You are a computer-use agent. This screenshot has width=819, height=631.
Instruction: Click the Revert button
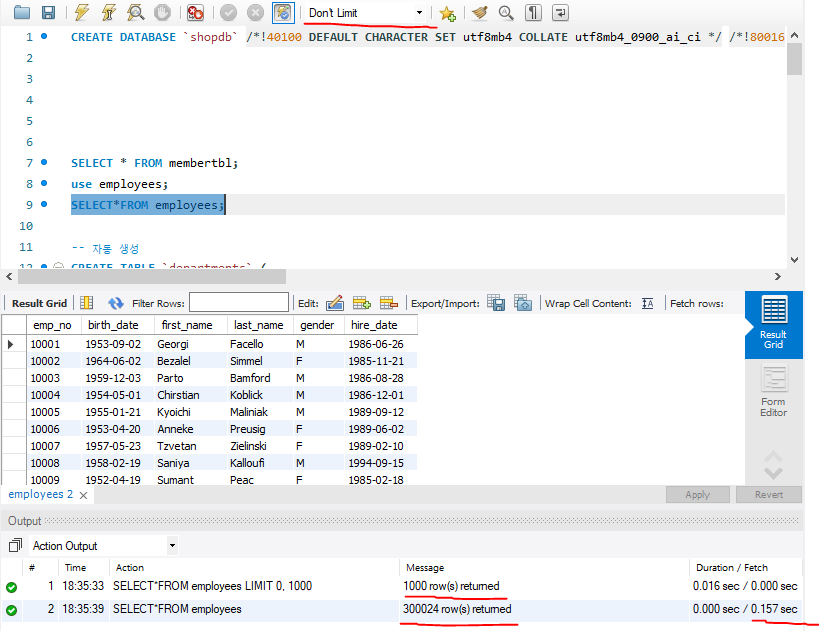pos(769,495)
